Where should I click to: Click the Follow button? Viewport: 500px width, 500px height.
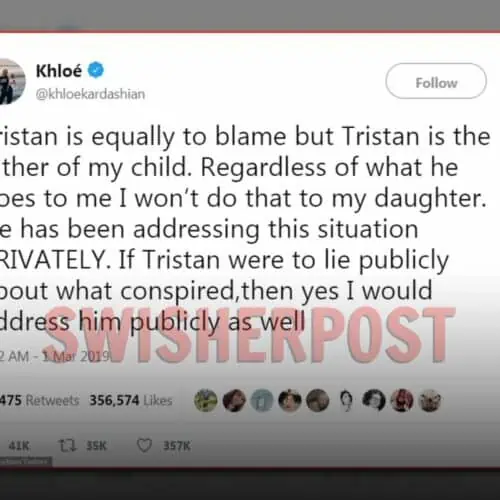436,81
